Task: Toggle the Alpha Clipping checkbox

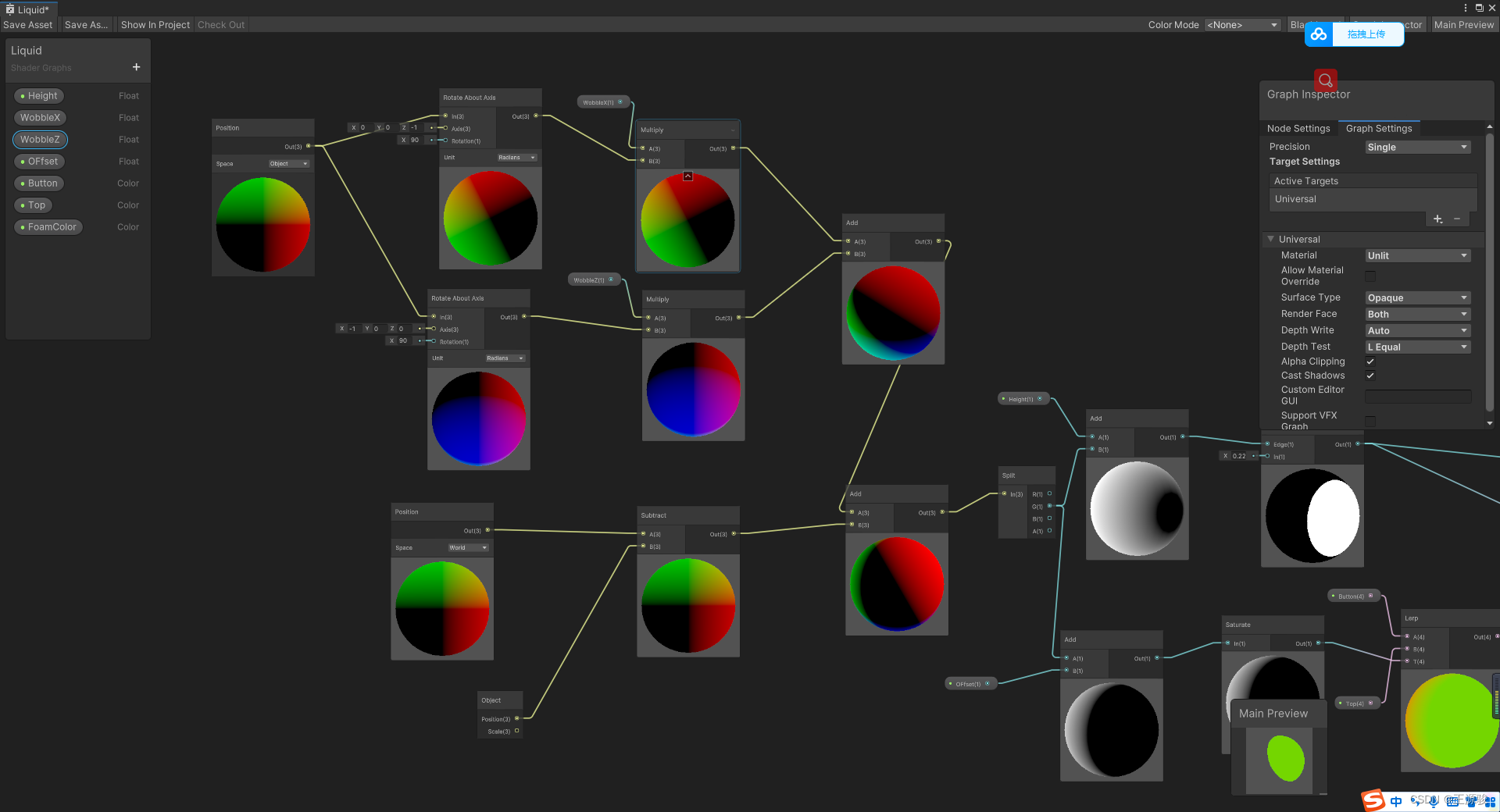Action: (1370, 361)
